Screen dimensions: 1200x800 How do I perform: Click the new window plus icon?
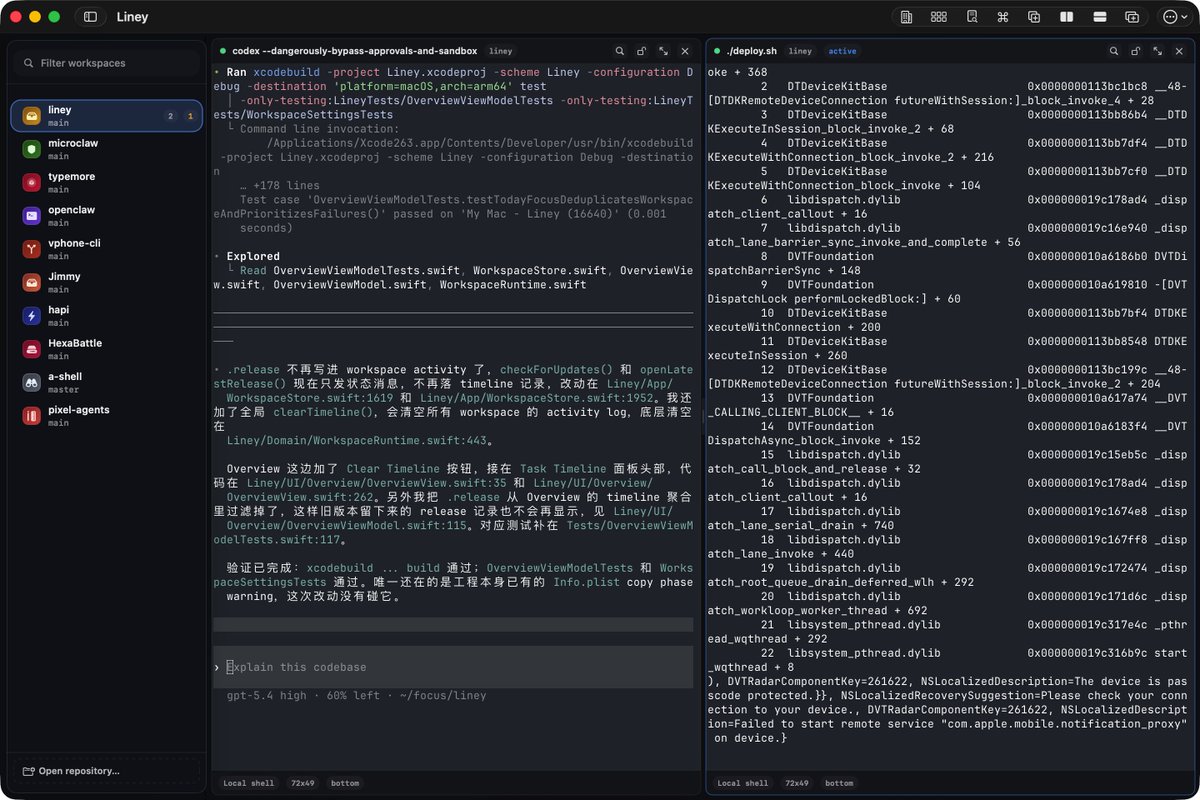(1132, 17)
